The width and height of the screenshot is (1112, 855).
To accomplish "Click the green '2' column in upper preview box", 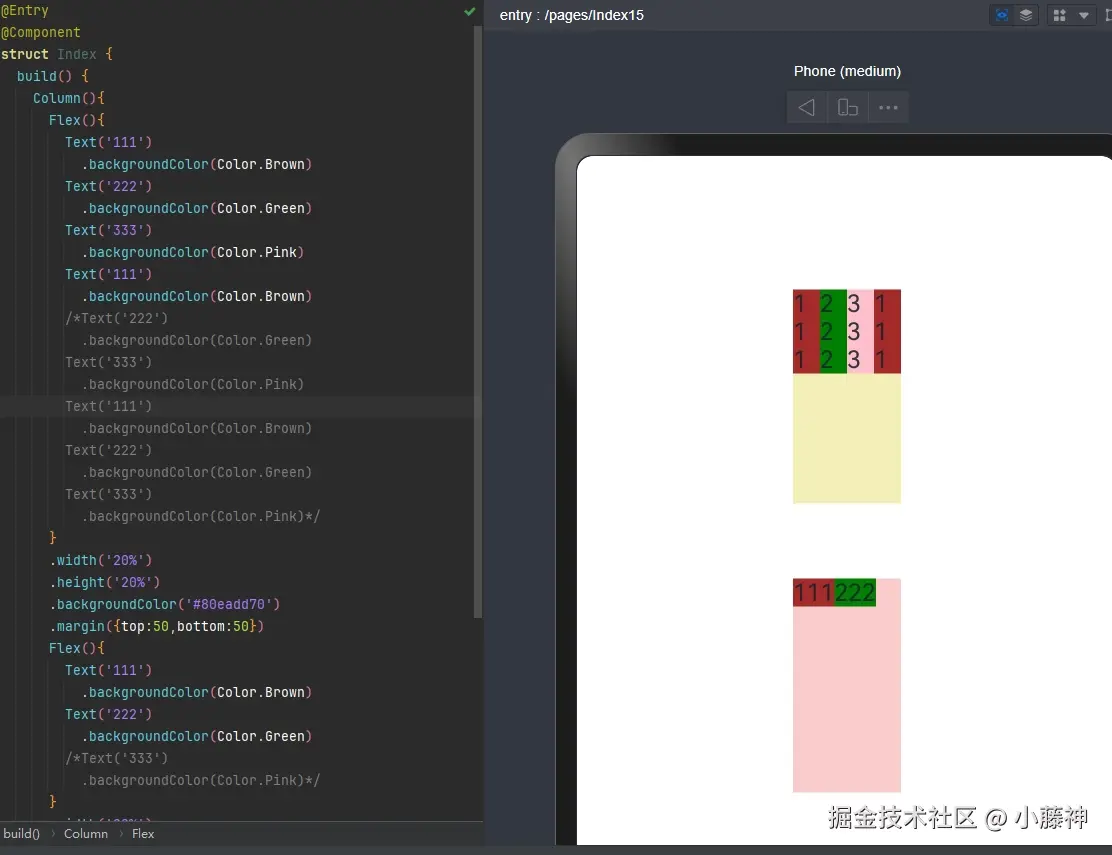I will (833, 331).
